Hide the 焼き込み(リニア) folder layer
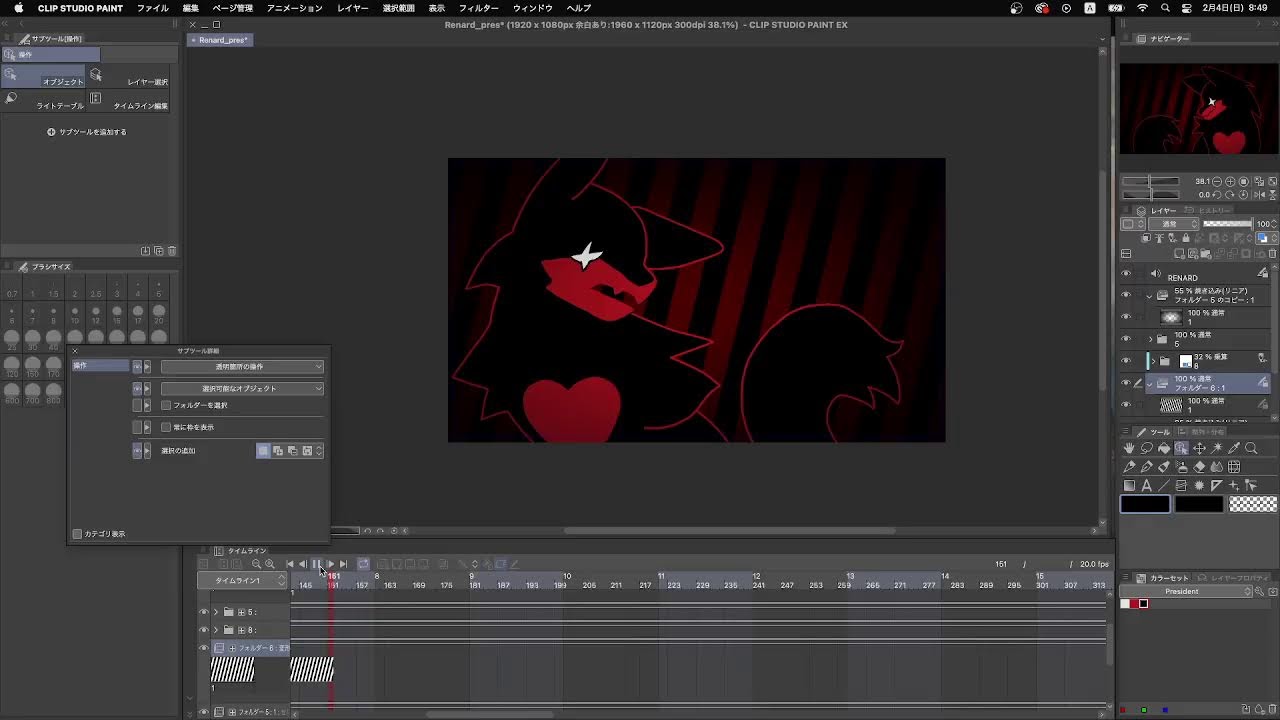 1126,295
